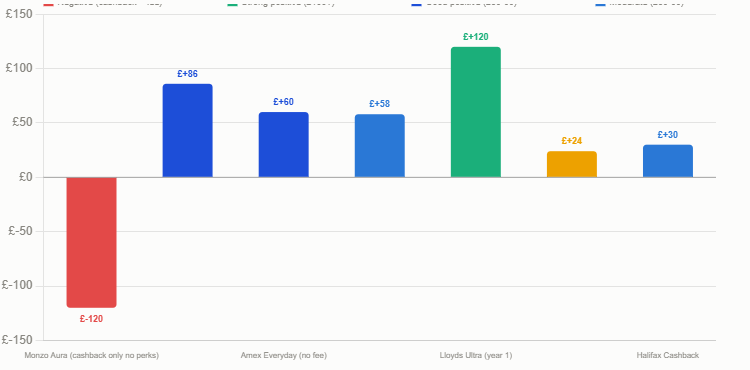
Task: Click the dark blue £+60 bar
Action: point(284,145)
